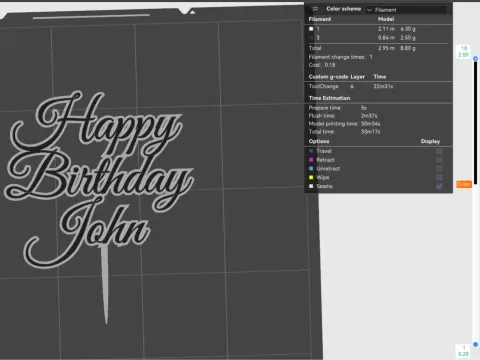The width and height of the screenshot is (480, 360).
Task: Click the Seams option label
Action: 324,186
